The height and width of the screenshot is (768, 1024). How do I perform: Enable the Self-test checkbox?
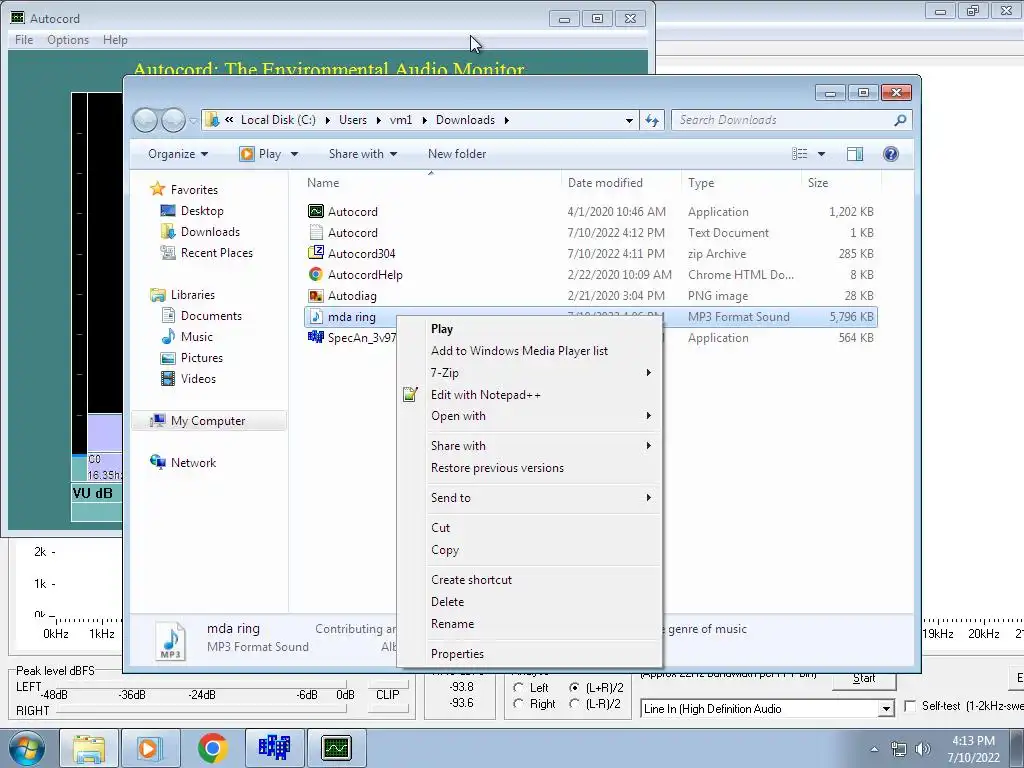click(x=910, y=706)
